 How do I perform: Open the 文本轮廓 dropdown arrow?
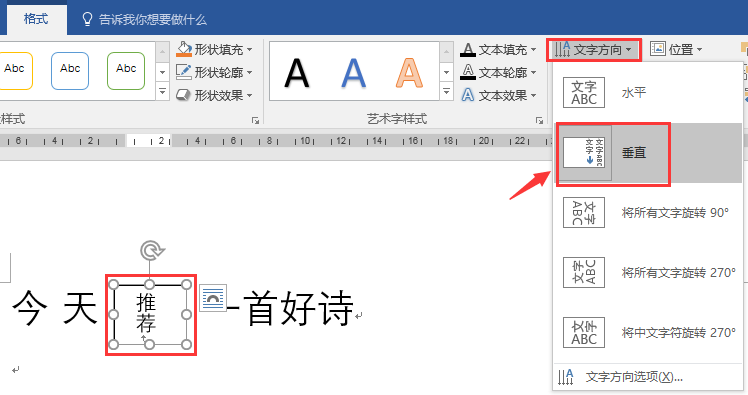pos(533,73)
